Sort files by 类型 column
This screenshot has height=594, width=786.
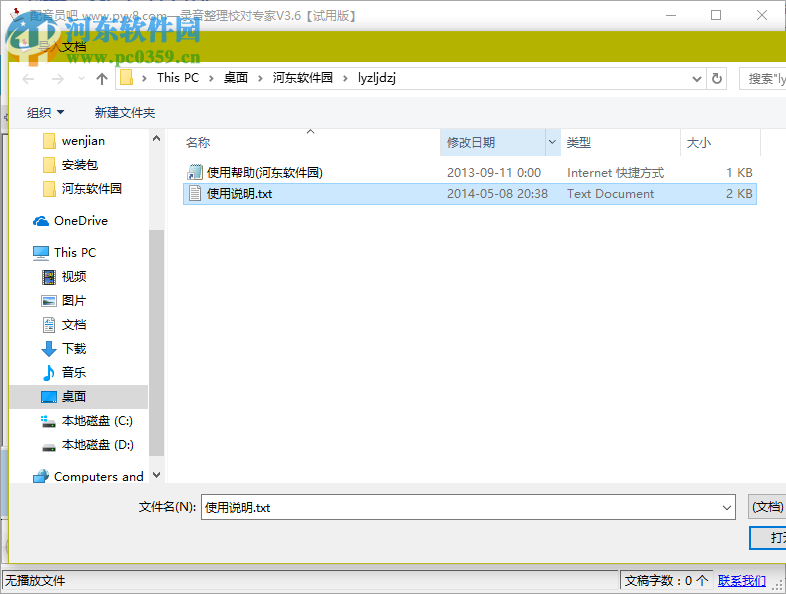pos(578,143)
